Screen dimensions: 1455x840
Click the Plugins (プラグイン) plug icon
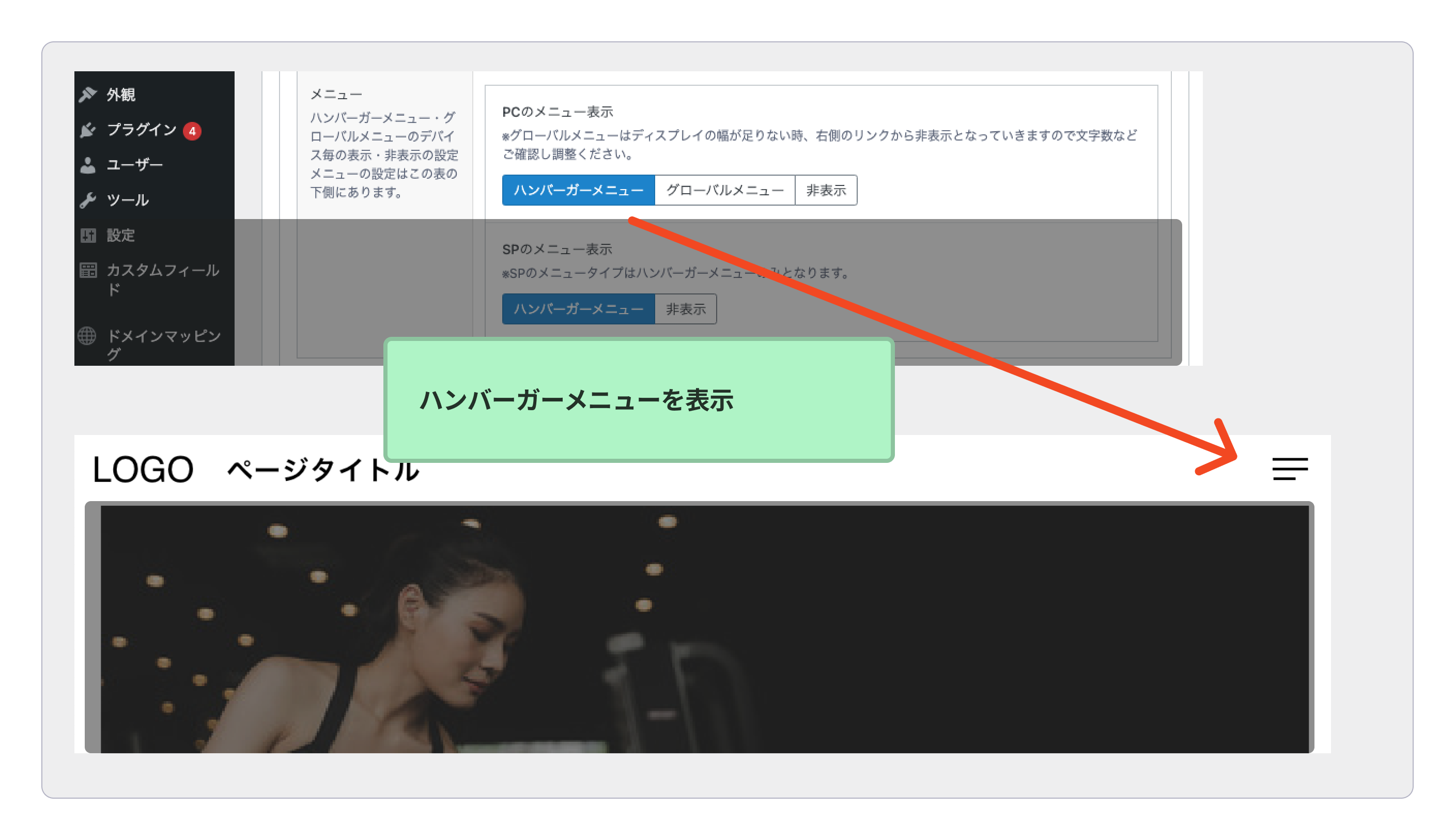click(x=88, y=130)
